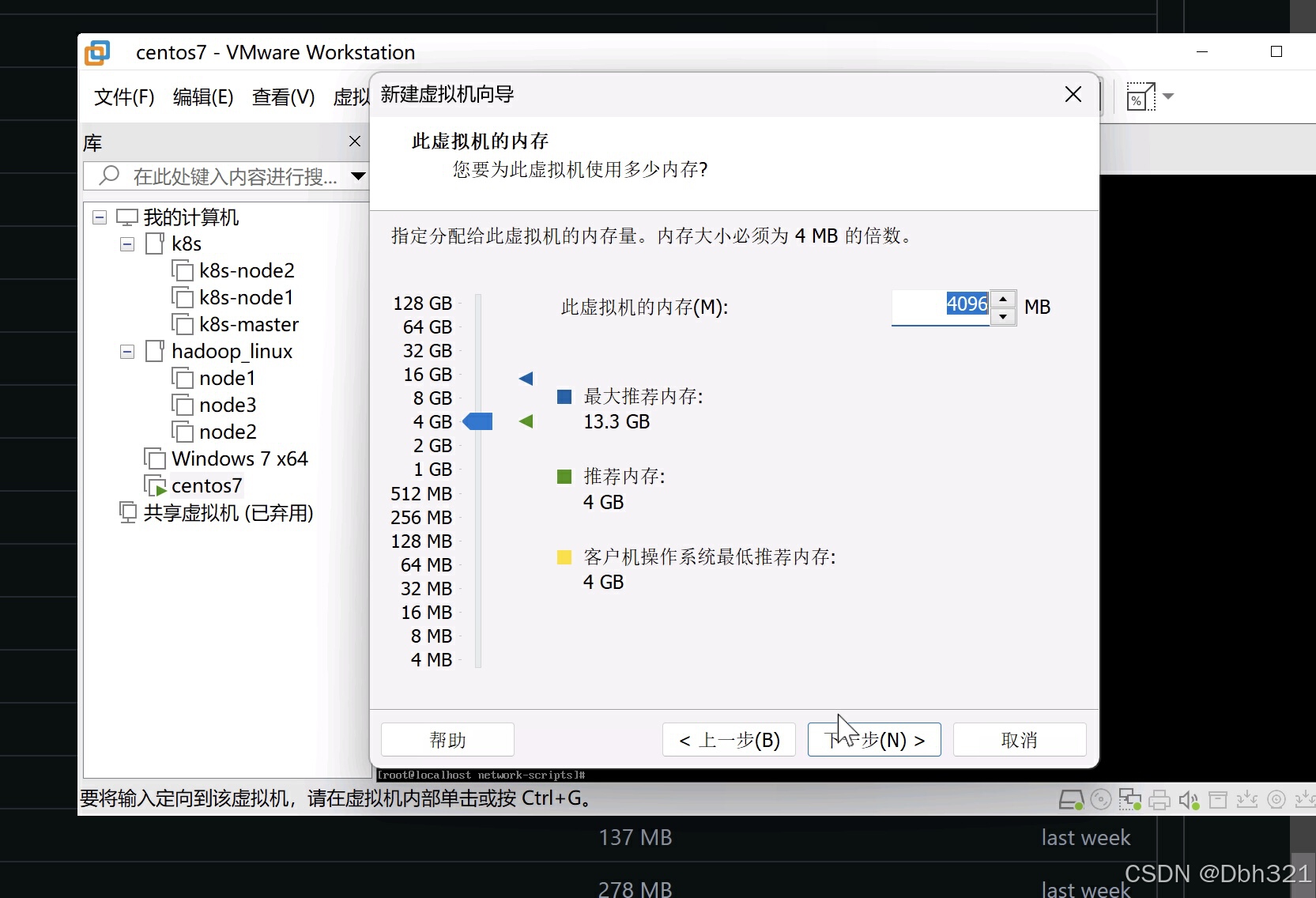This screenshot has width=1316, height=898.
Task: Open the partially hidden 虚拟 menu
Action: pyautogui.click(x=351, y=97)
